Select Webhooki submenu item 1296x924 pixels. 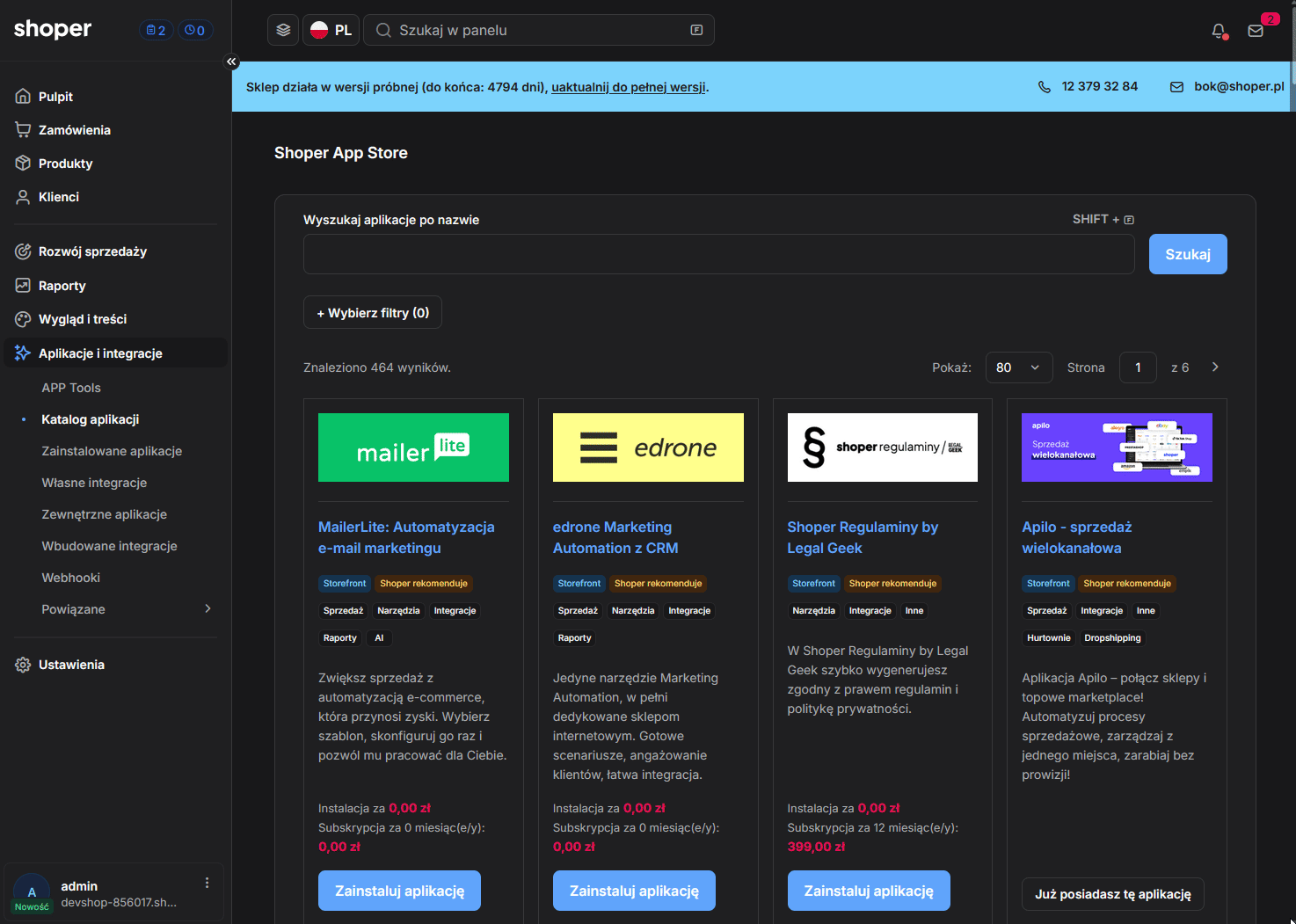tap(70, 578)
